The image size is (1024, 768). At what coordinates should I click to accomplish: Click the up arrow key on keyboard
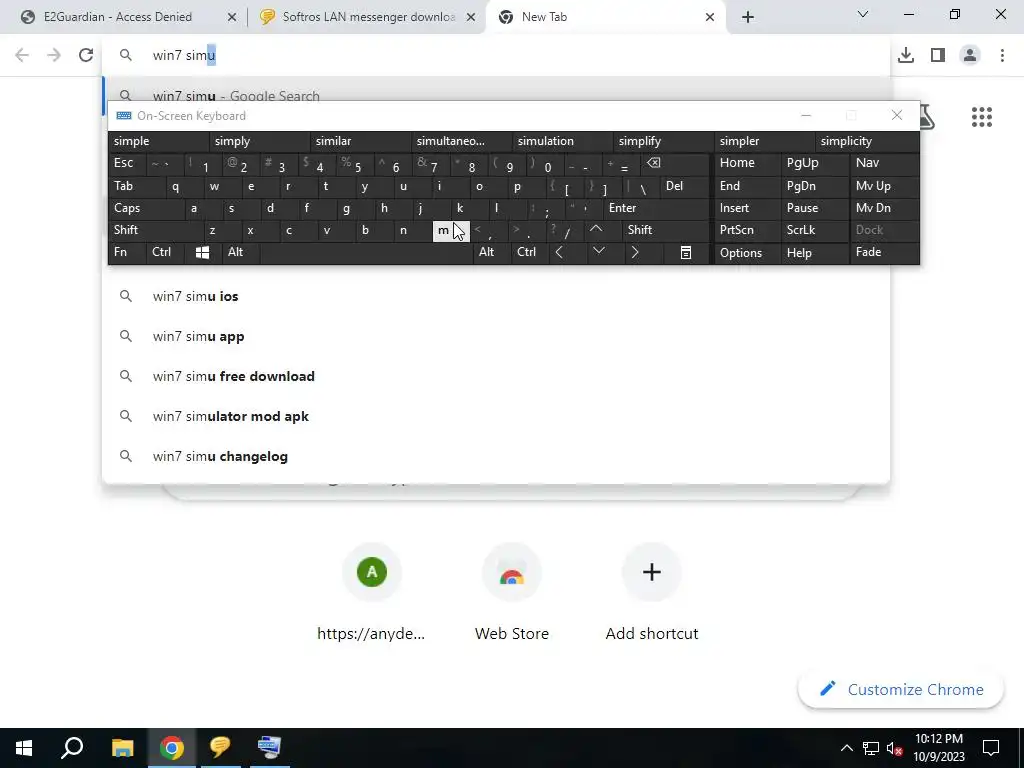click(596, 229)
